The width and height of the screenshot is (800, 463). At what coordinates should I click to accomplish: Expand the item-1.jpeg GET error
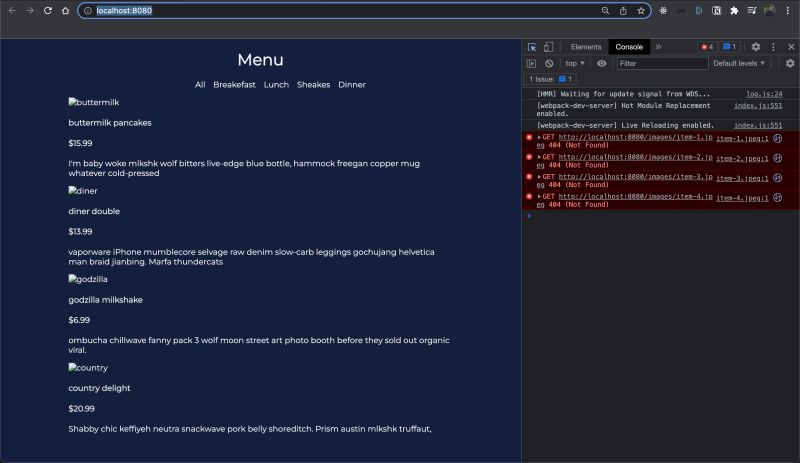coord(539,137)
